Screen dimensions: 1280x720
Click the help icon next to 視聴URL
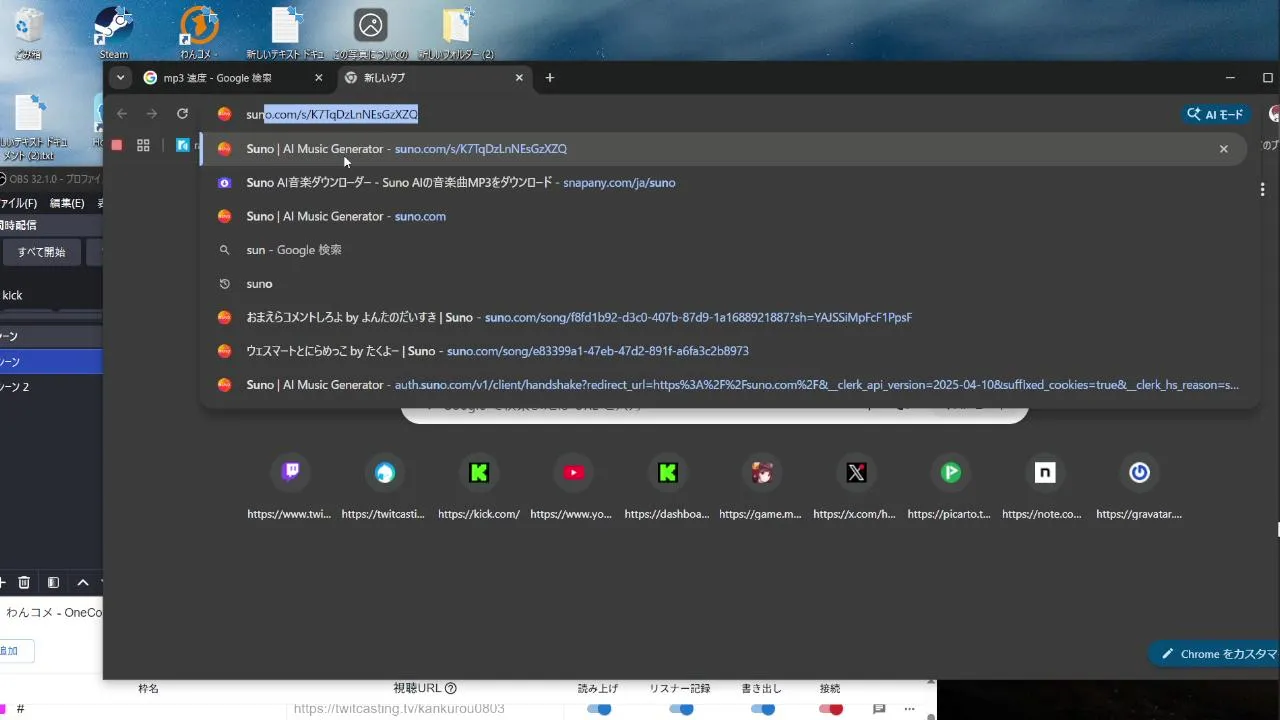(x=451, y=688)
